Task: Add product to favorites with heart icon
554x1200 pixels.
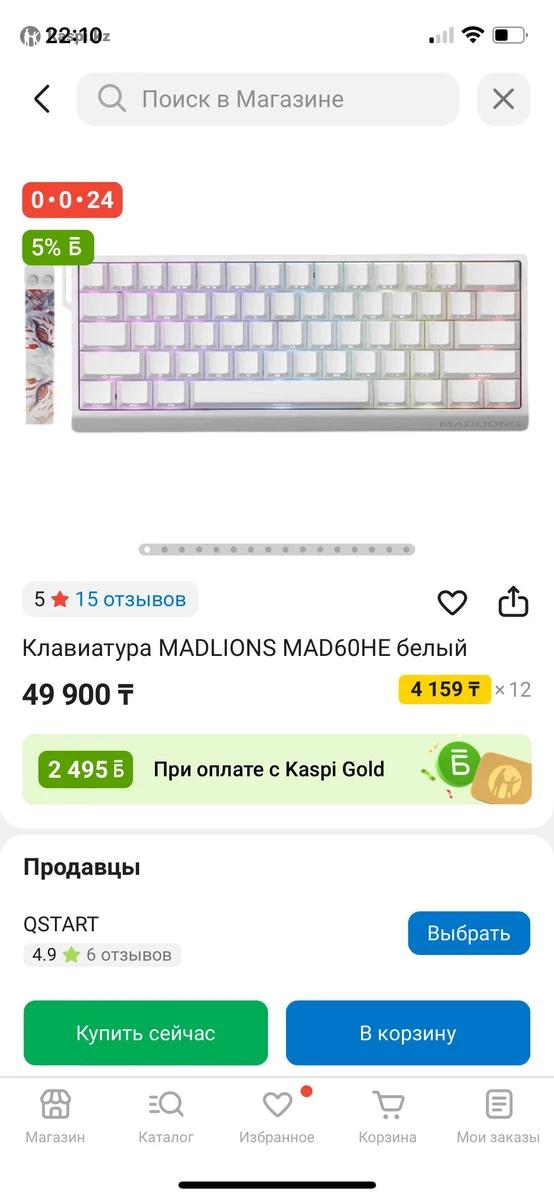Action: click(x=452, y=602)
